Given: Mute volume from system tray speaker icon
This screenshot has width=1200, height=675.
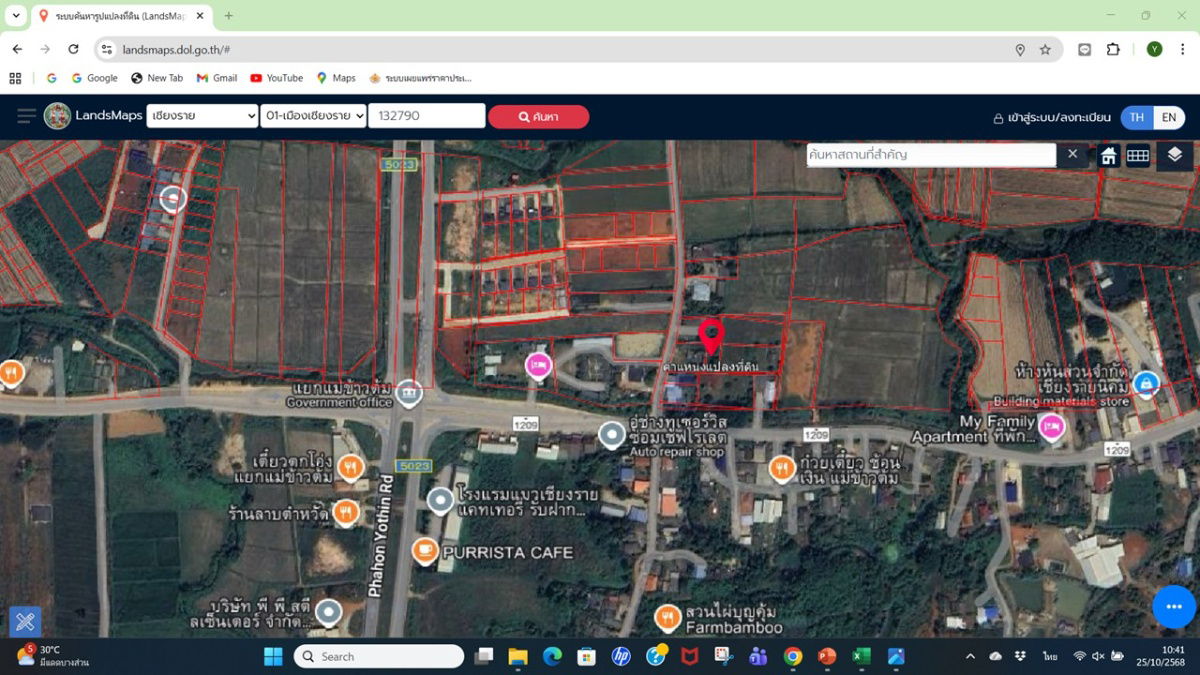Looking at the screenshot, I should 1099,656.
